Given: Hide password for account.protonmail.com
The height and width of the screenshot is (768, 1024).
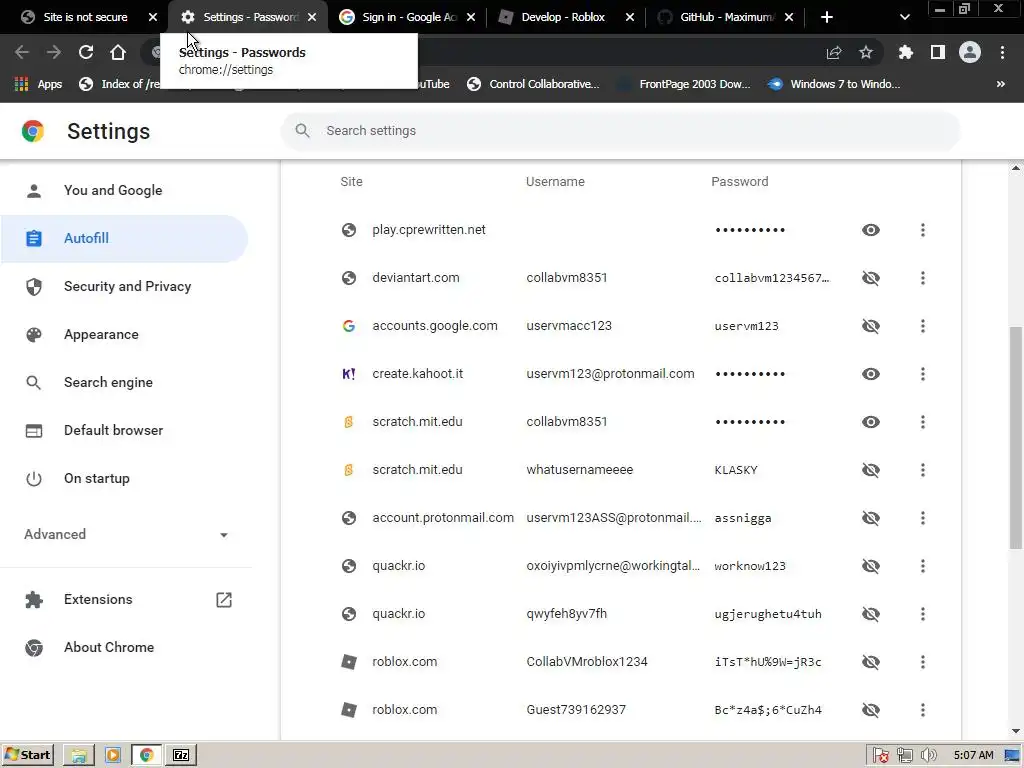Looking at the screenshot, I should pos(871,518).
